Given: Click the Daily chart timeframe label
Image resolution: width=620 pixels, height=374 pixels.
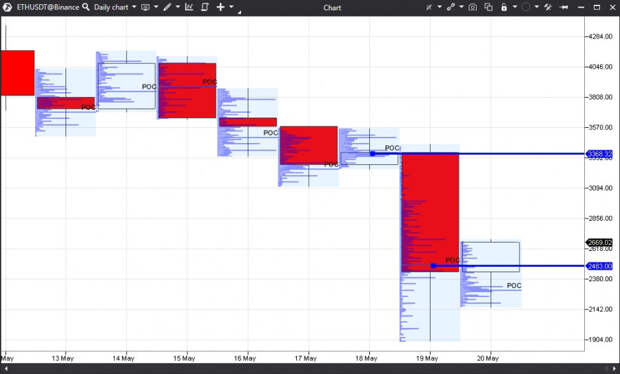Looking at the screenshot, I should coord(111,7).
